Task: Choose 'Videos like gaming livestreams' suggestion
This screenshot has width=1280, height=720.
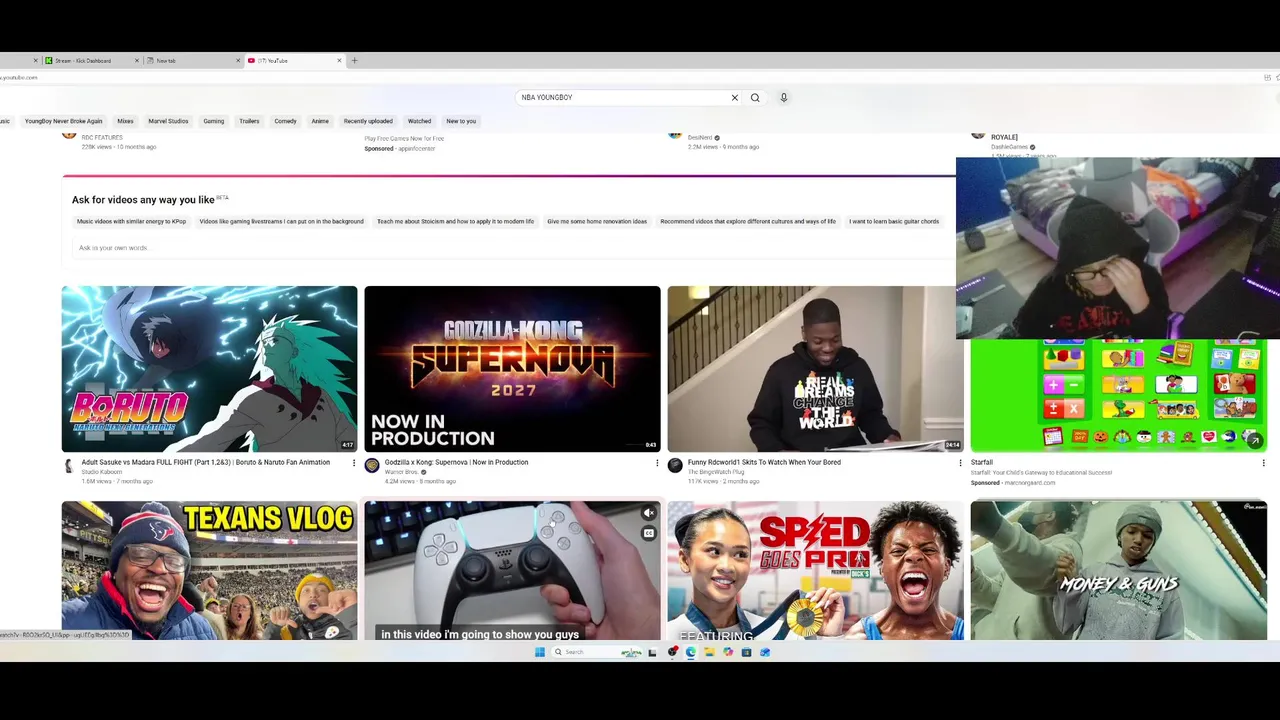Action: [281, 222]
